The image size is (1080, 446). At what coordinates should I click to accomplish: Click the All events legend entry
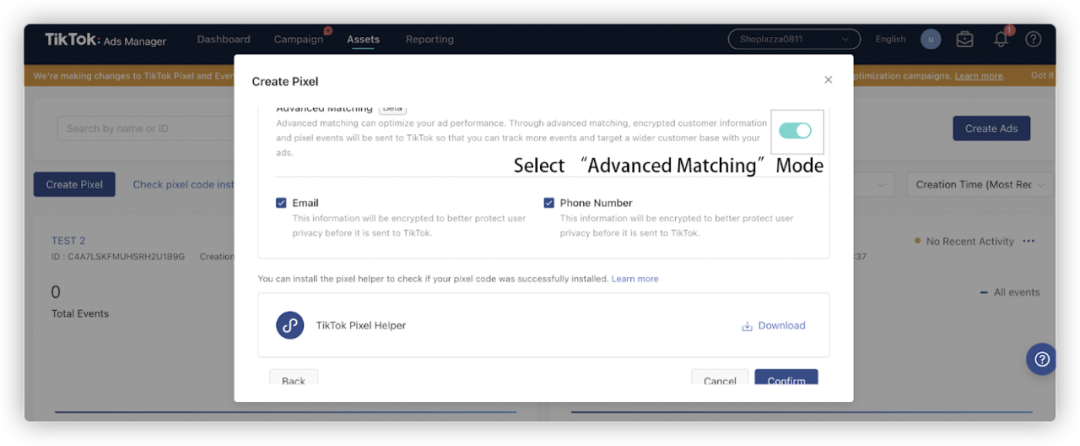pyautogui.click(x=1010, y=293)
